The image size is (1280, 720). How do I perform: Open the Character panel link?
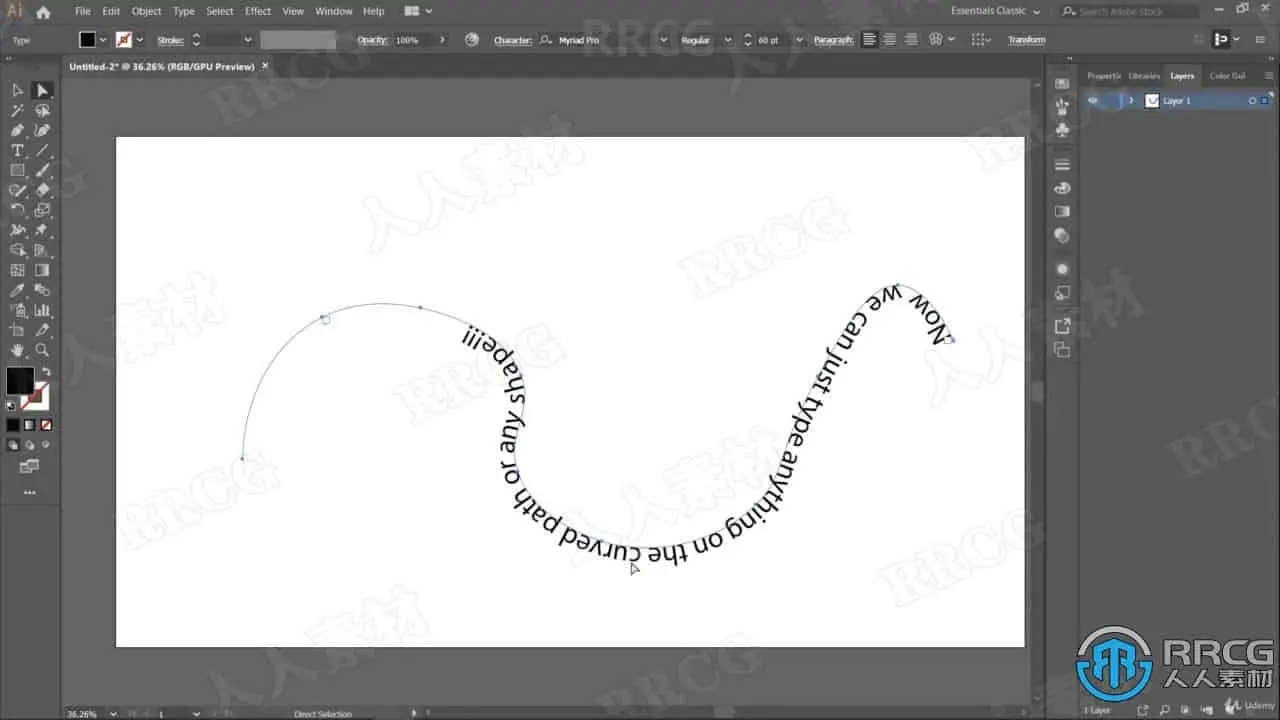(512, 40)
